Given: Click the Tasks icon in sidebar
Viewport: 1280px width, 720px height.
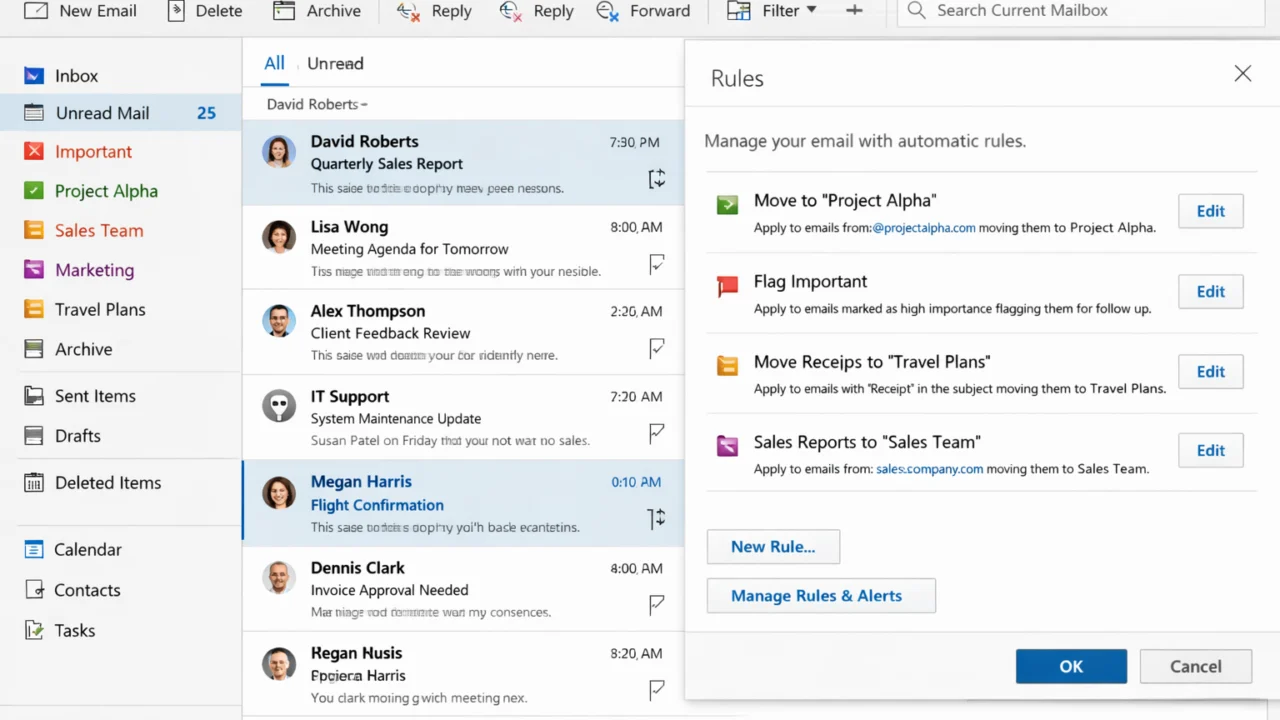Looking at the screenshot, I should tap(34, 630).
